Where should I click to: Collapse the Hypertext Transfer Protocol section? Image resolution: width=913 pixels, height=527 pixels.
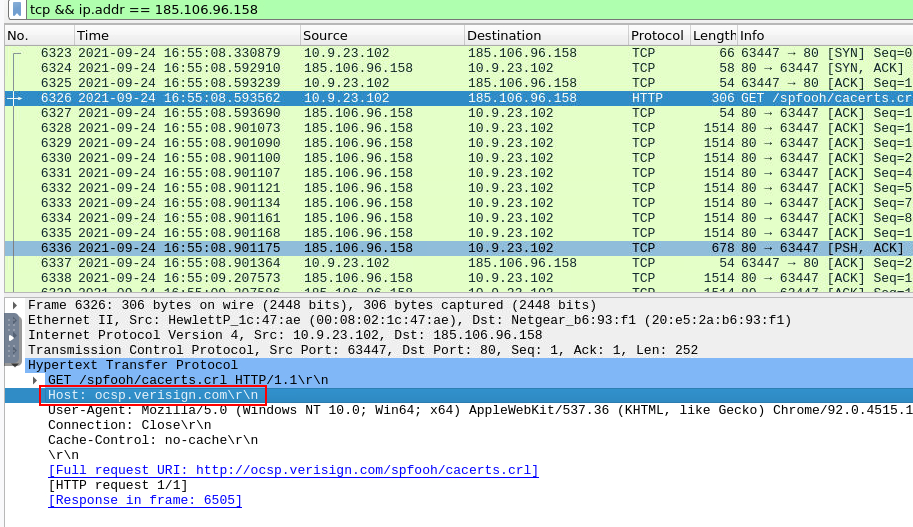click(15, 365)
